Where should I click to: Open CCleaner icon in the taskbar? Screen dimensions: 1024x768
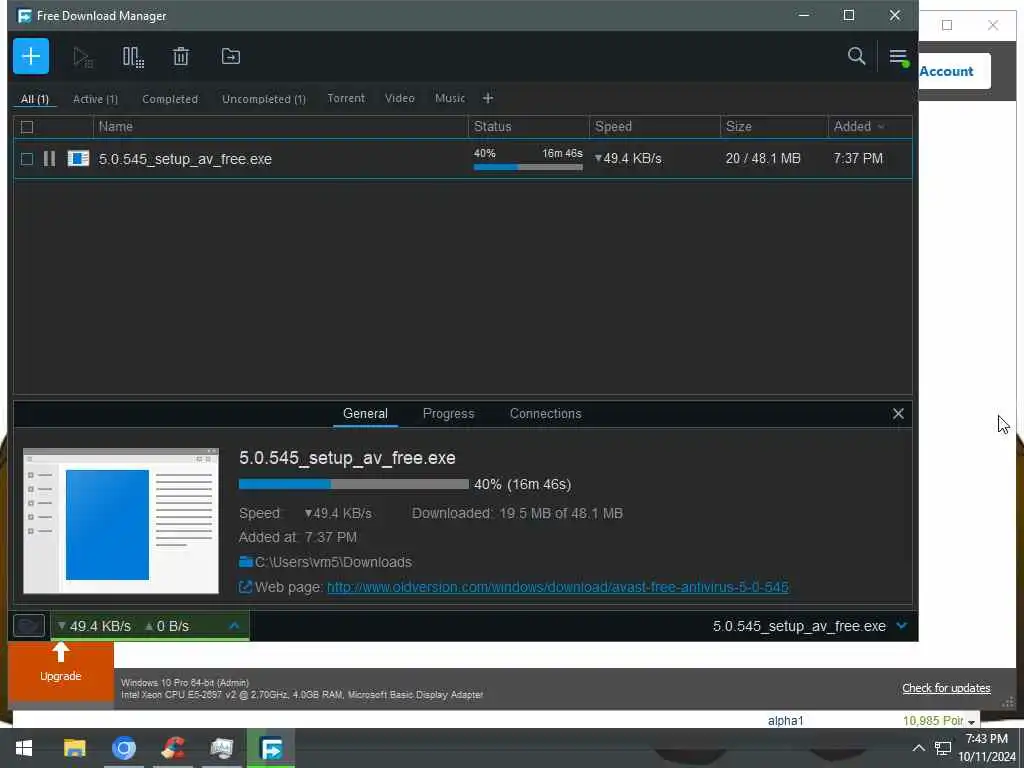[172, 748]
